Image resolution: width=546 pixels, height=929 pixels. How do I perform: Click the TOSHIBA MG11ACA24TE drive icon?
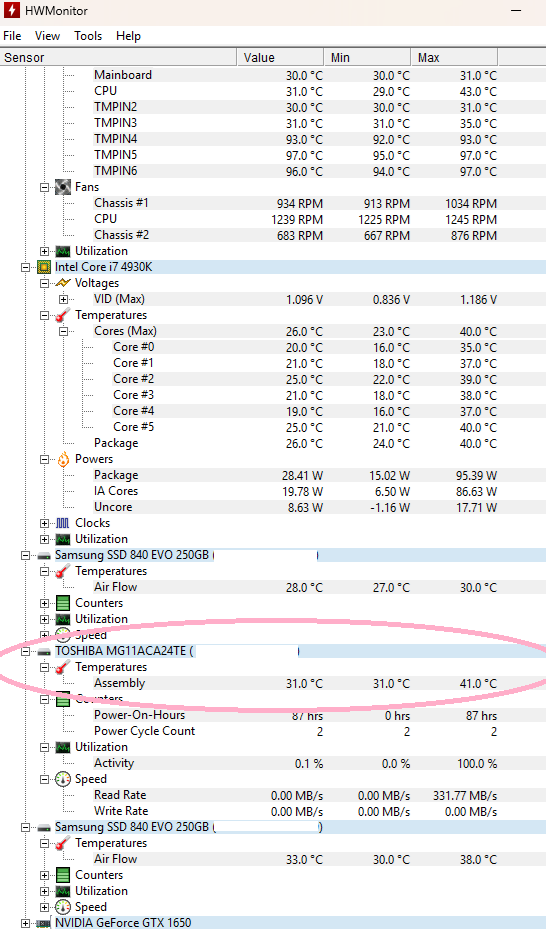pos(44,652)
